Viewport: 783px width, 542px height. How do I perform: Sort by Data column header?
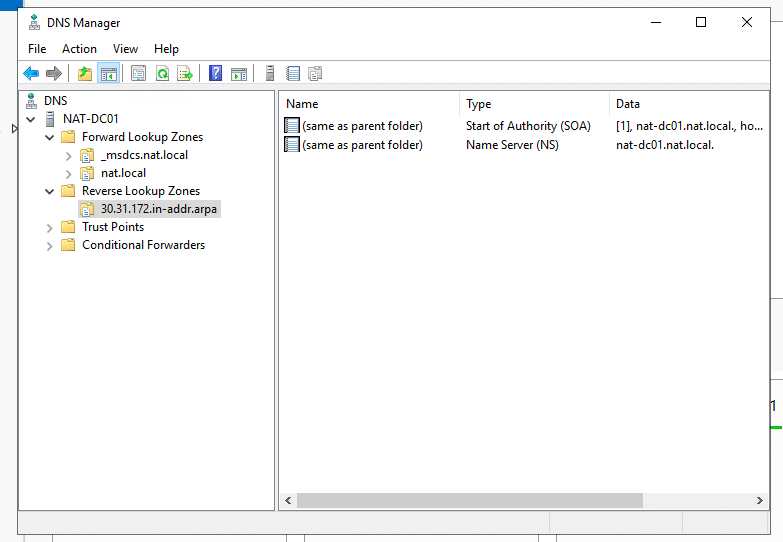click(x=689, y=104)
